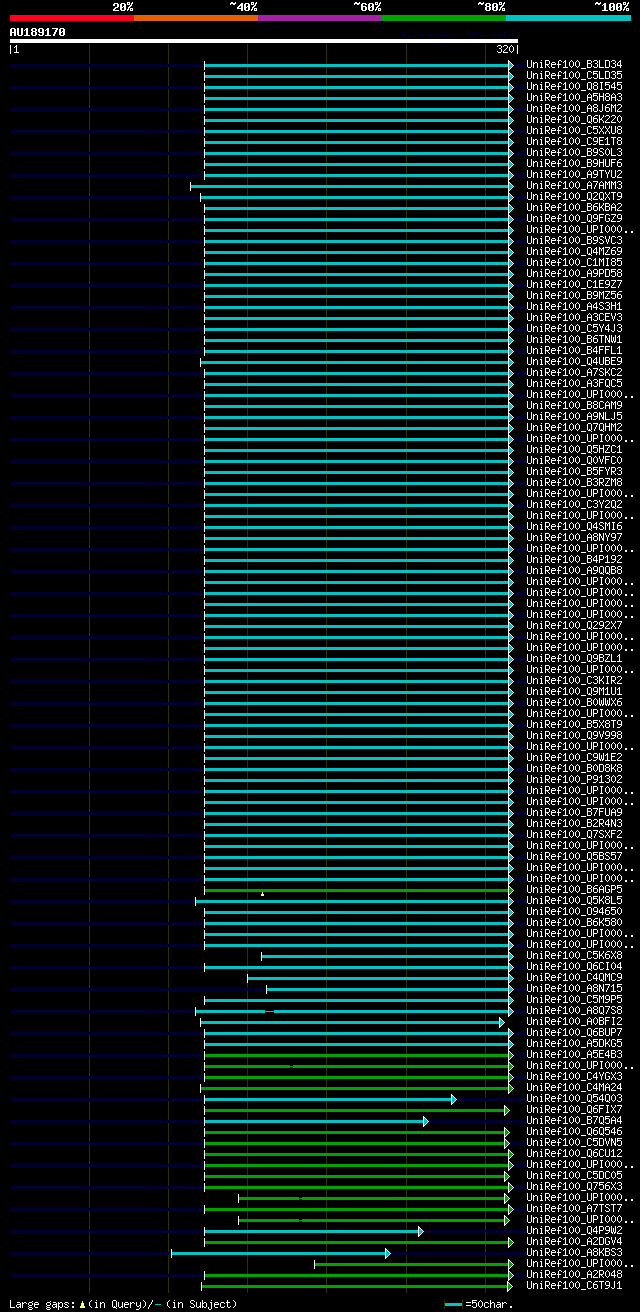This screenshot has width=640, height=1312.
Task: Click the green alignment bar for UniRef100_B6AGP5
Action: (x=358, y=890)
